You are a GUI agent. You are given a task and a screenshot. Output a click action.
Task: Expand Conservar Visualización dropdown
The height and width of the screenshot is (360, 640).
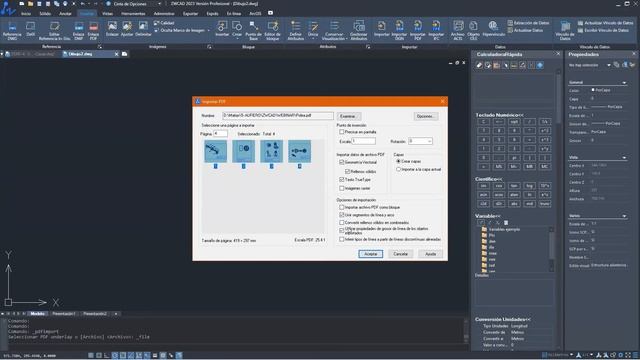click(347, 39)
